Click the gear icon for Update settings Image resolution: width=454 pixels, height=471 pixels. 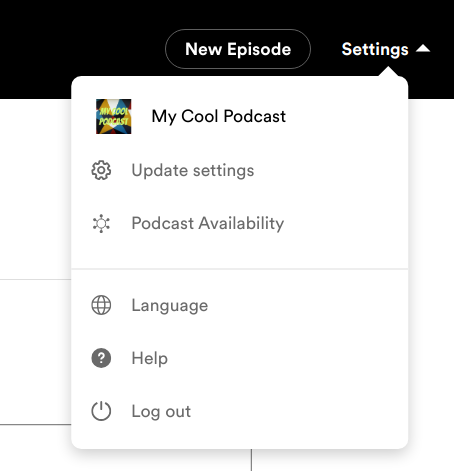101,170
